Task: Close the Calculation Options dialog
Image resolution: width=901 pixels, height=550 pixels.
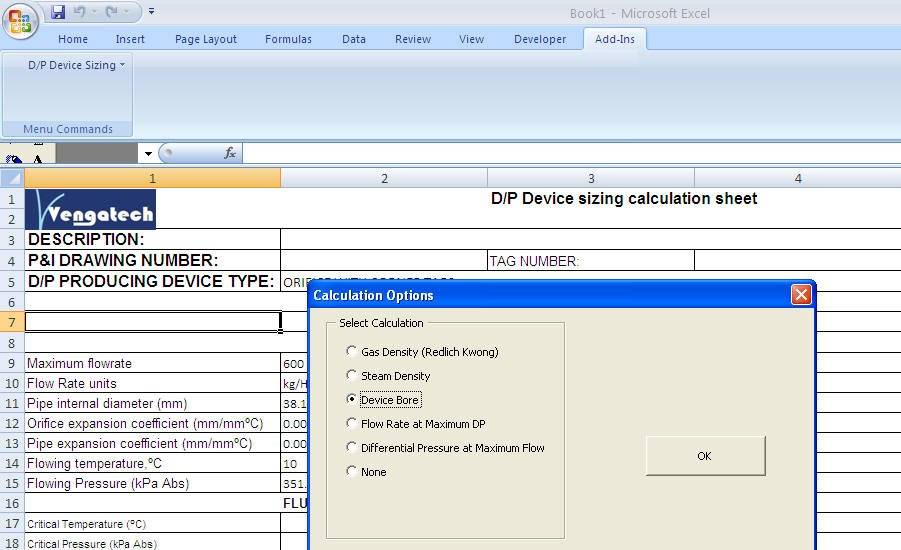Action: coord(800,295)
